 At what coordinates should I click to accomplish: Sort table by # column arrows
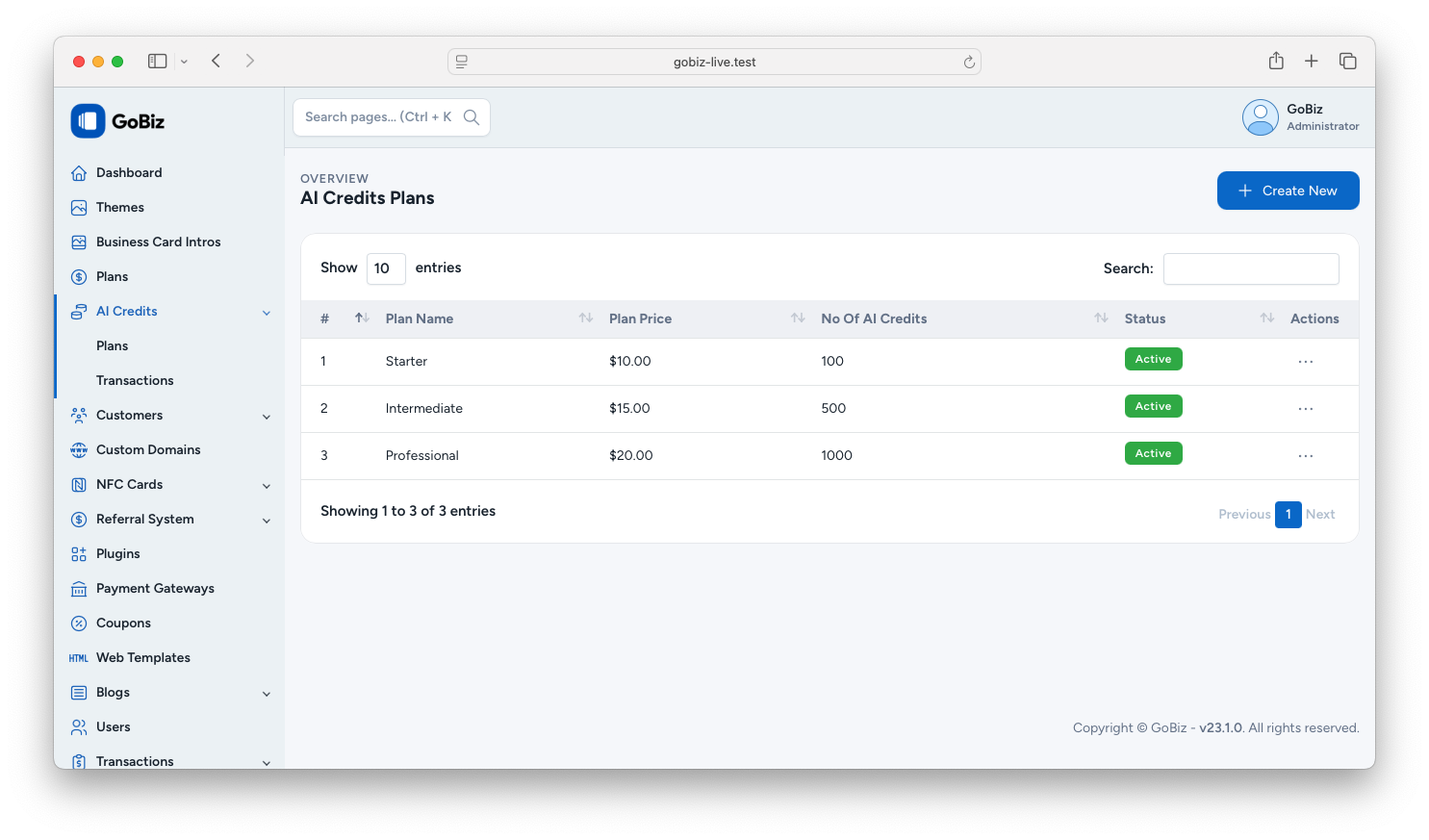362,318
